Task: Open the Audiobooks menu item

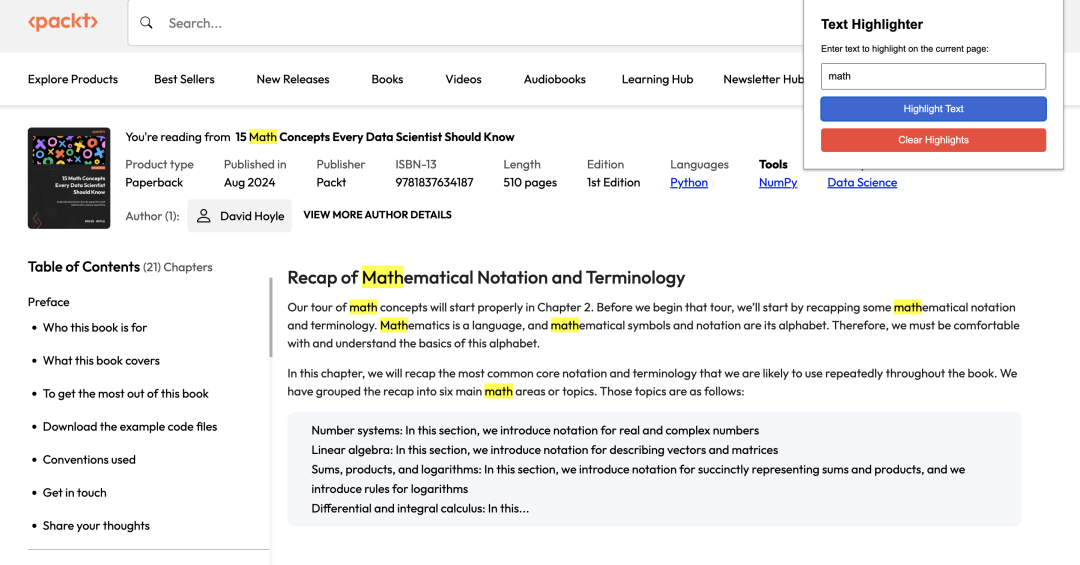Action: (x=554, y=79)
